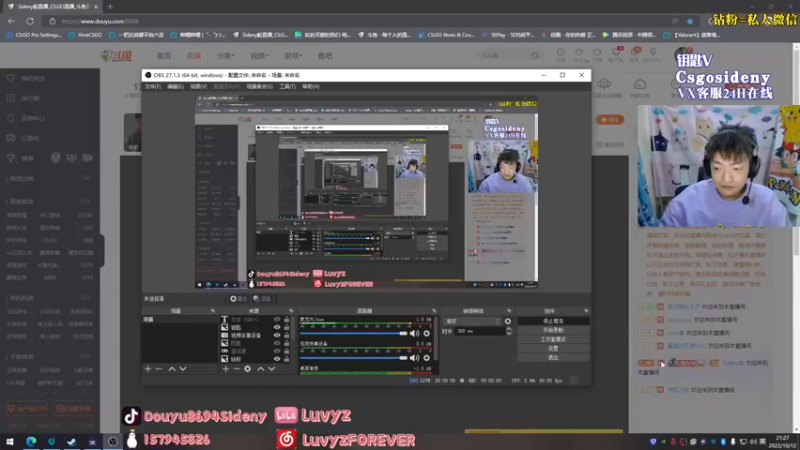The height and width of the screenshot is (450, 800).
Task: Click the browser address bar
Action: pos(357,21)
